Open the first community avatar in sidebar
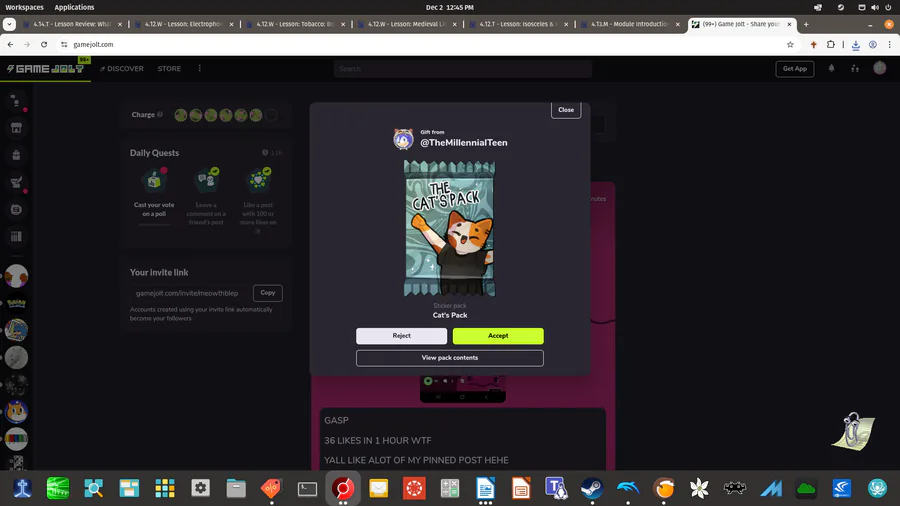The height and width of the screenshot is (506, 900). (16, 276)
